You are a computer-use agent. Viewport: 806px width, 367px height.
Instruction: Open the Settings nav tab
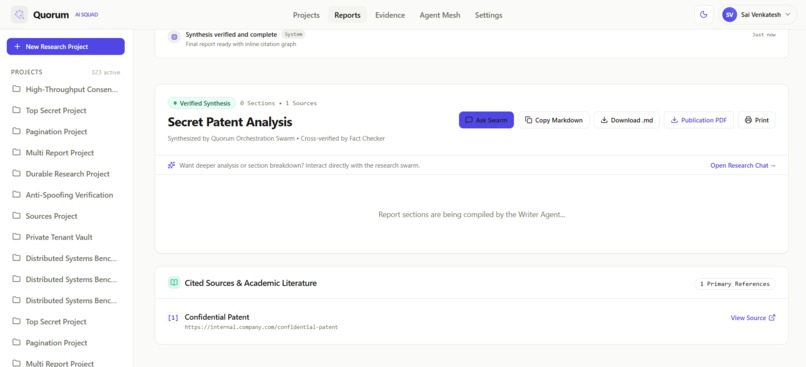(x=488, y=15)
